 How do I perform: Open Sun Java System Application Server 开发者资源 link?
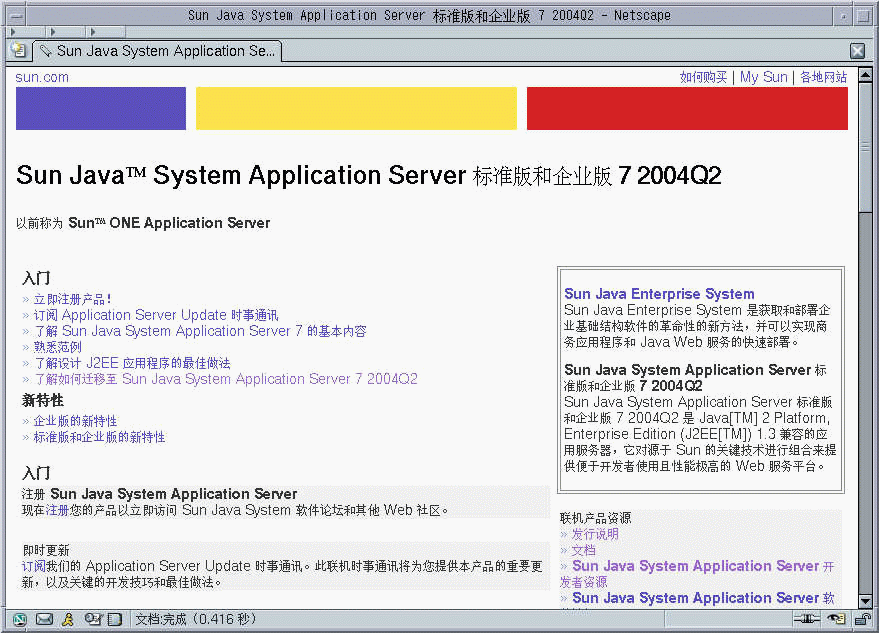[x=697, y=574]
